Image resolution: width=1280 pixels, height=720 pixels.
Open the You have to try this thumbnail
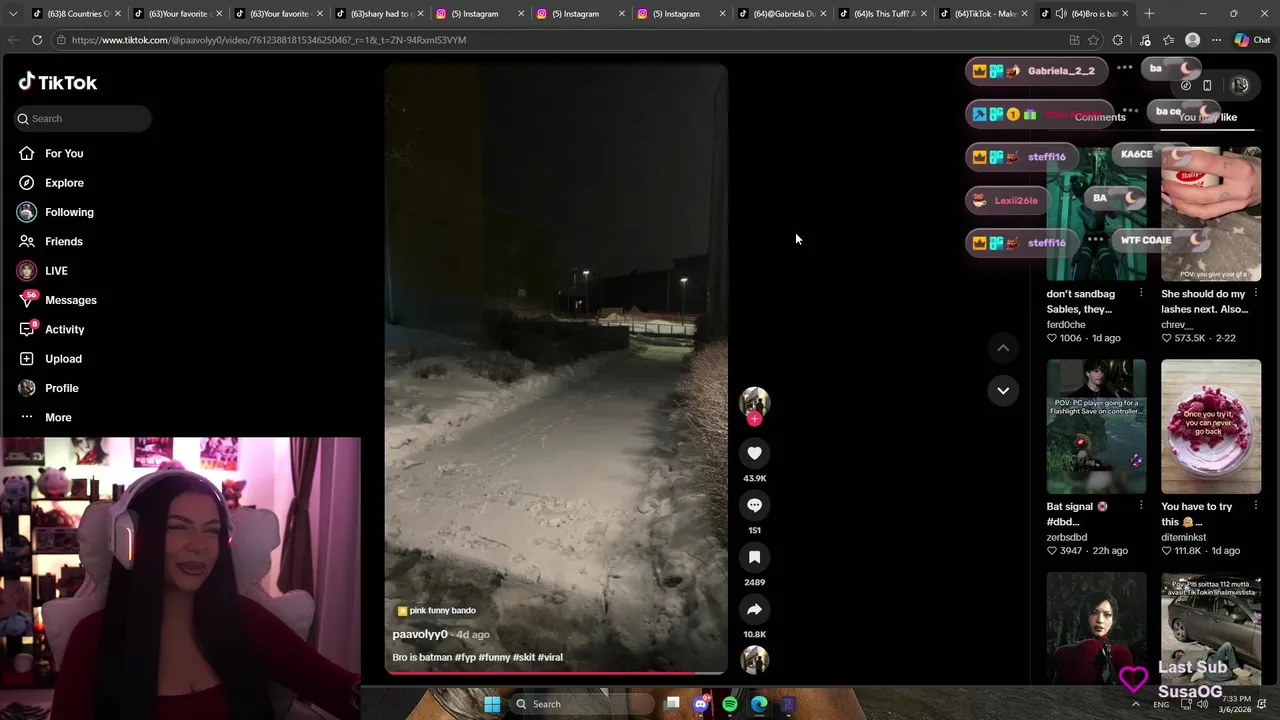click(x=1211, y=427)
